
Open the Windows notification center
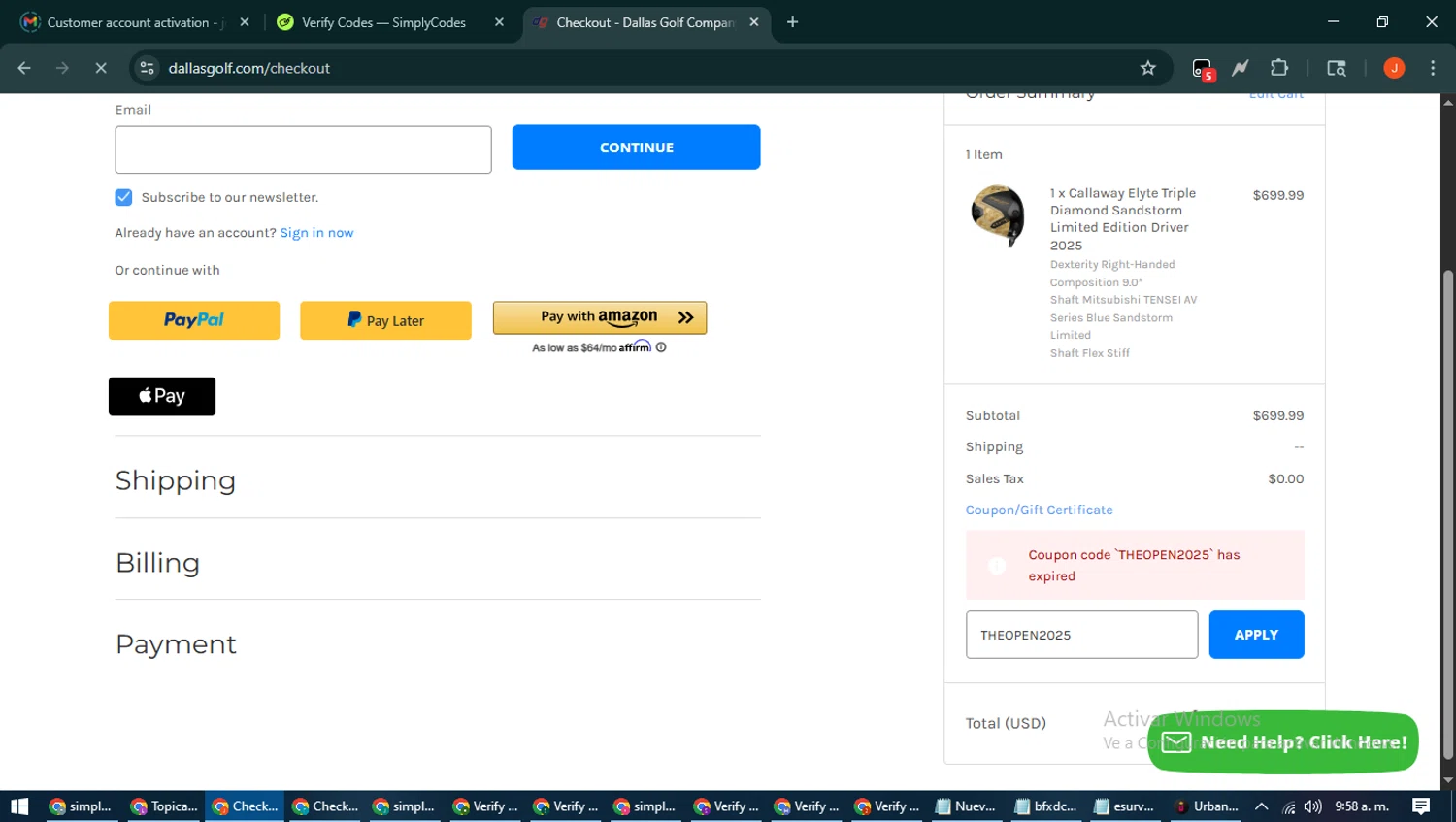coord(1421,806)
